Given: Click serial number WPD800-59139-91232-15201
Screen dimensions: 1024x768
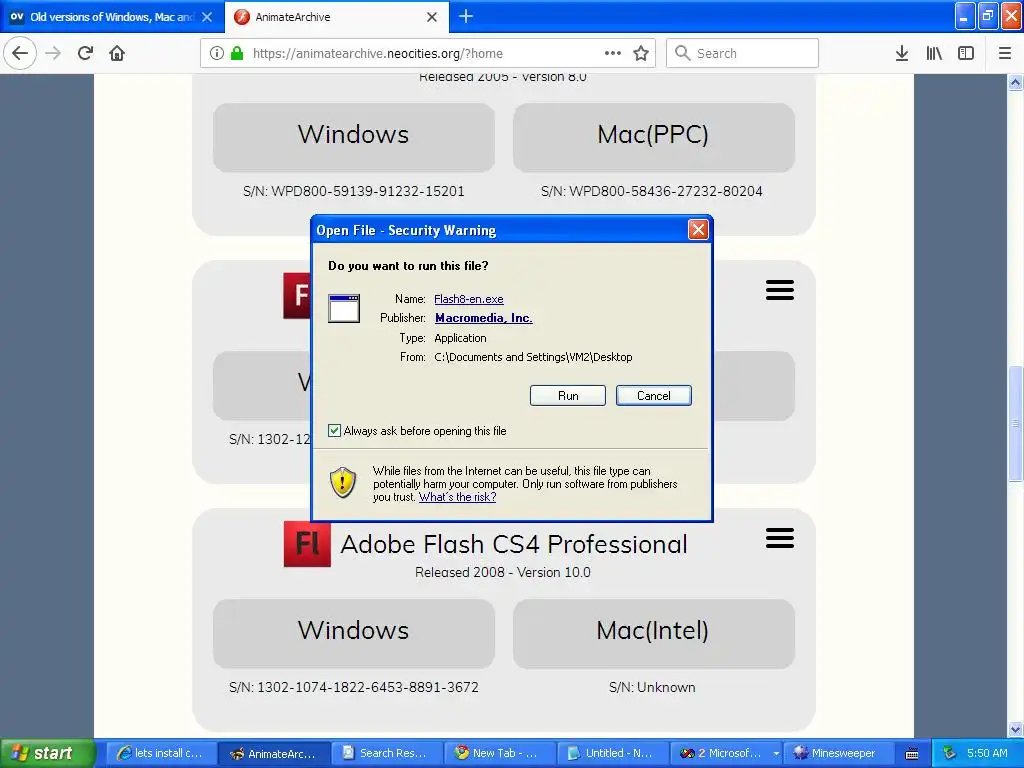Looking at the screenshot, I should (x=353, y=191).
